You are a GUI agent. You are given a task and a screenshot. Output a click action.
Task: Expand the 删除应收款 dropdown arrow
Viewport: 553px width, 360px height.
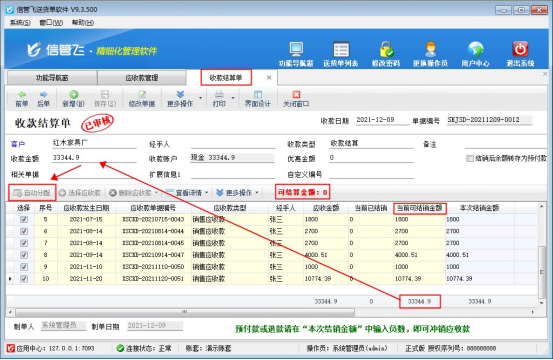(x=156, y=193)
